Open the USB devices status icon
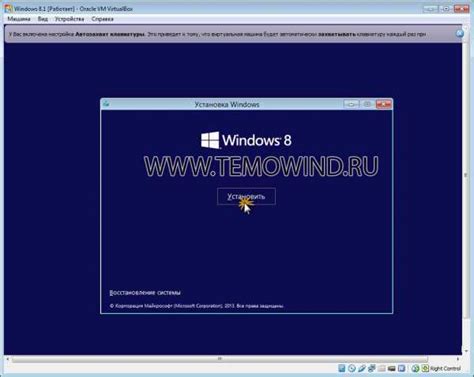This screenshot has width=474, height=377. click(x=362, y=368)
